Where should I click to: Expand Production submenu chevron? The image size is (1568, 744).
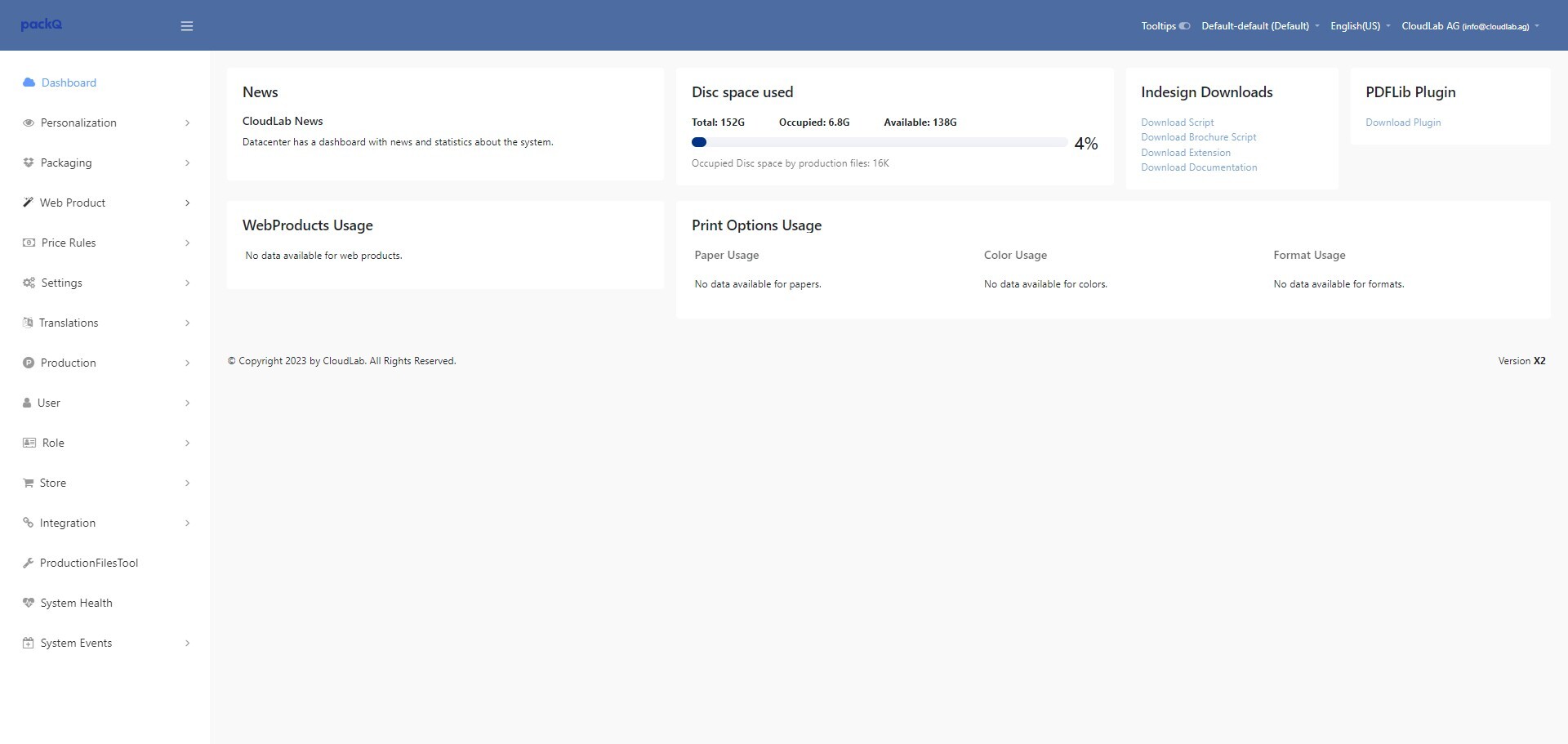click(x=187, y=363)
